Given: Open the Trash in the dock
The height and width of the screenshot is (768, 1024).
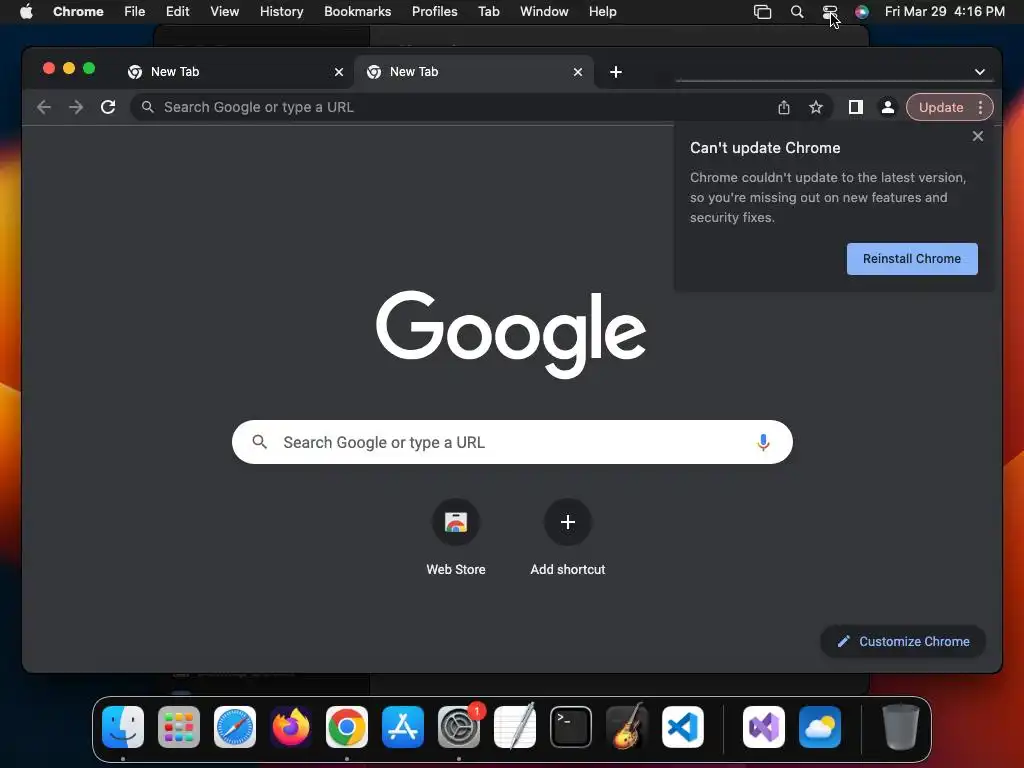Looking at the screenshot, I should click(x=901, y=727).
